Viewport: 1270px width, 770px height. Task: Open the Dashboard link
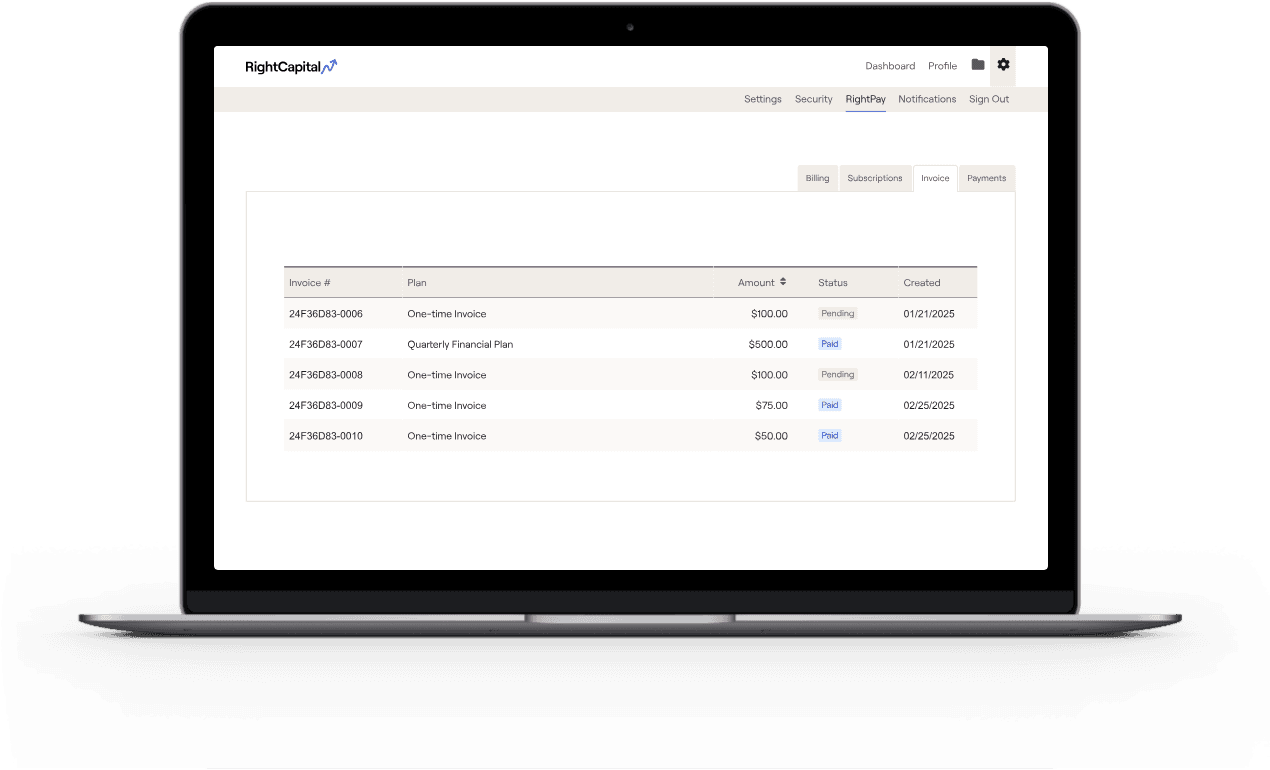(x=890, y=66)
